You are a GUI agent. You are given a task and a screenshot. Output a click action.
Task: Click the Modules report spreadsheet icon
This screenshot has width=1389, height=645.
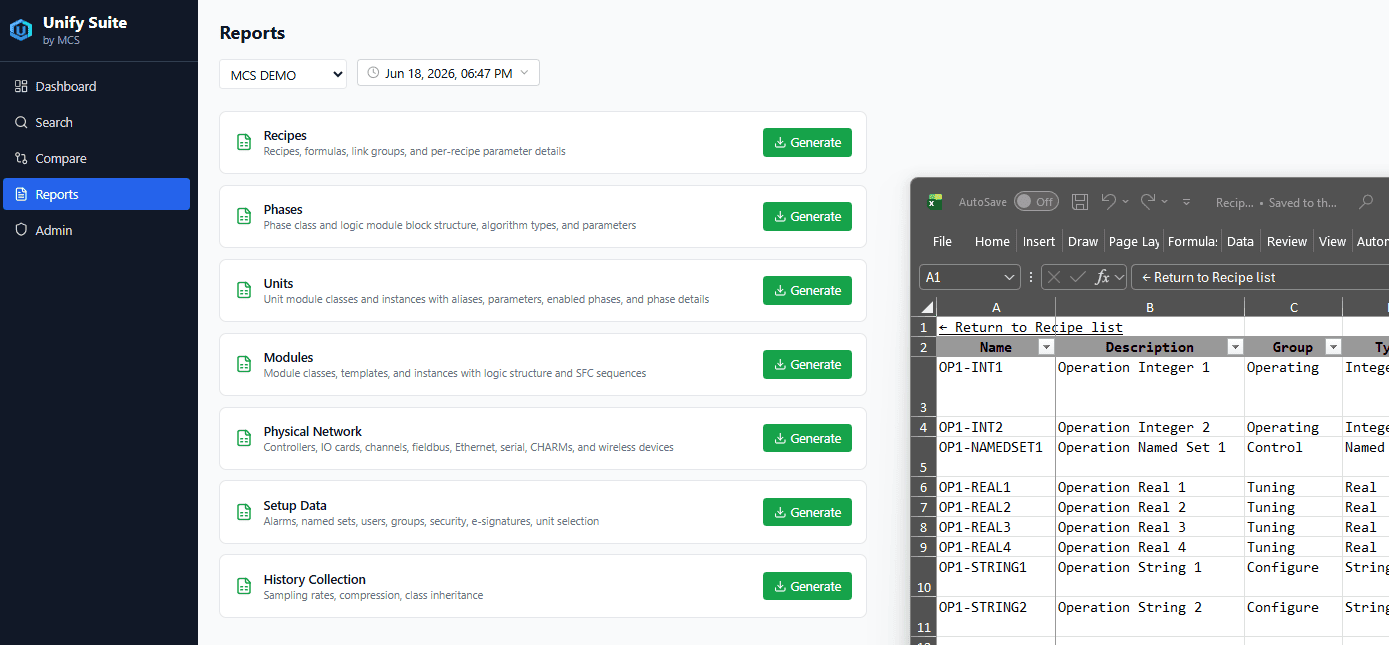pyautogui.click(x=244, y=364)
